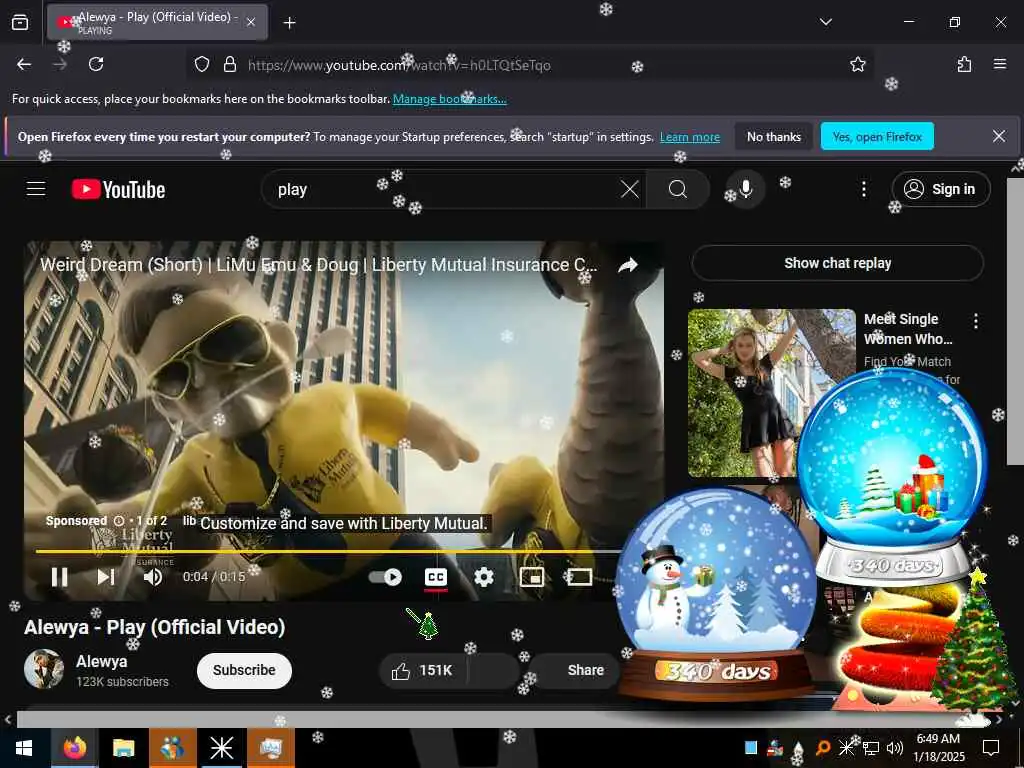This screenshot has height=768, width=1024.
Task: Go back to previous page
Action: click(x=24, y=64)
